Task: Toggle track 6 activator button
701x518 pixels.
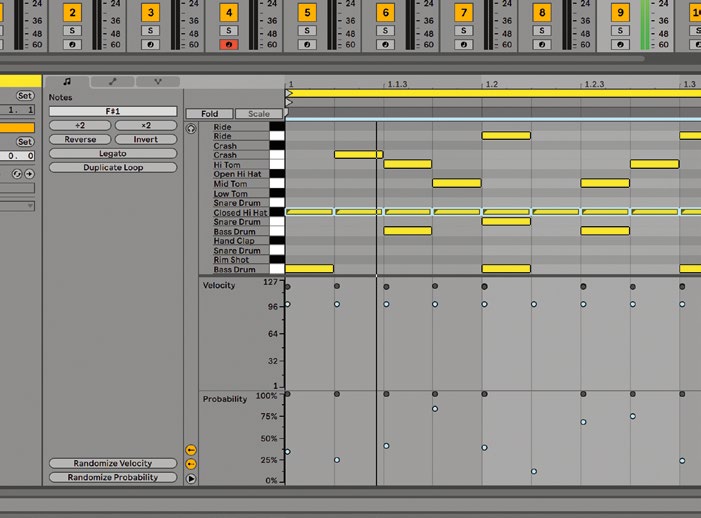Action: point(385,13)
